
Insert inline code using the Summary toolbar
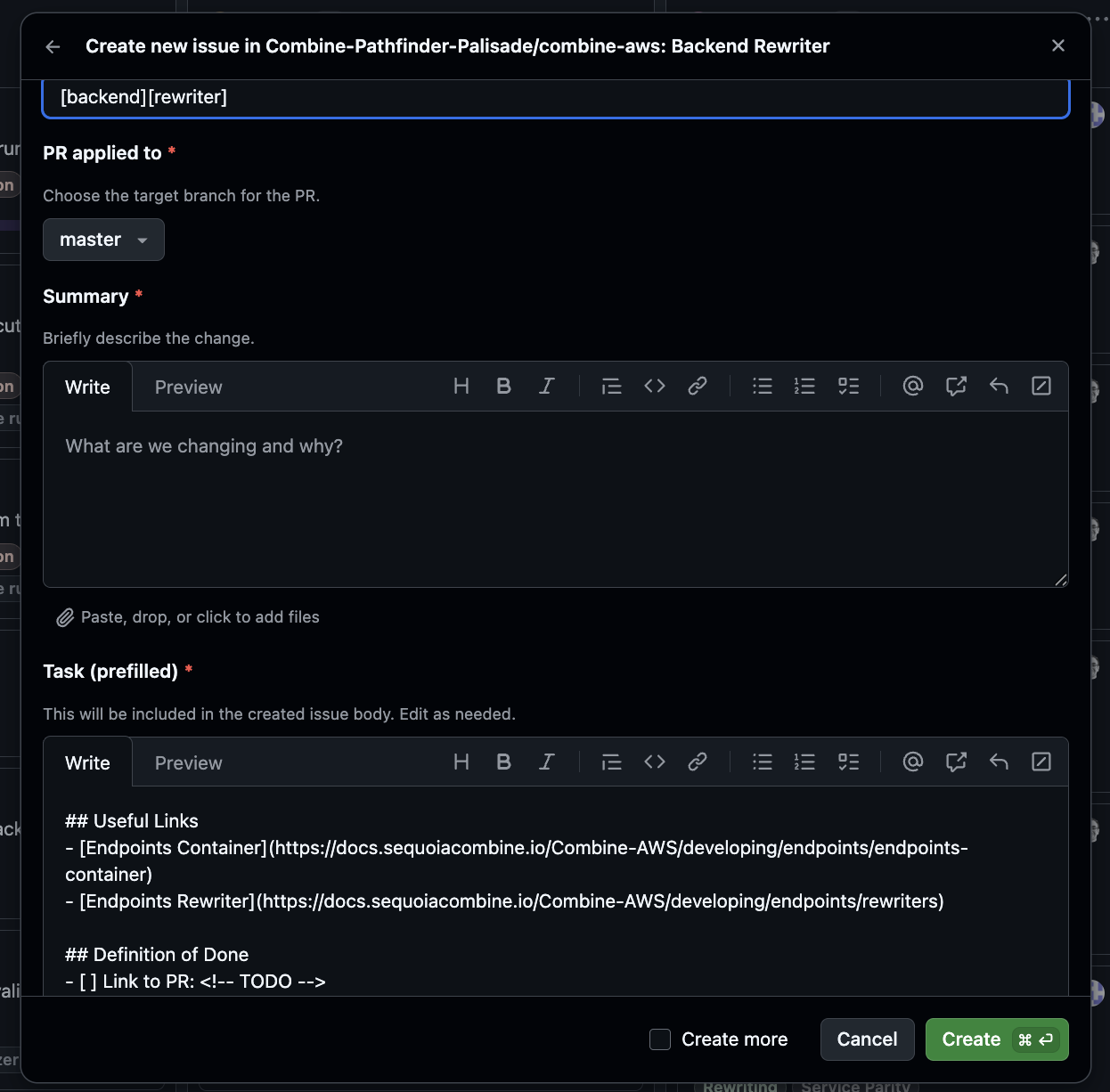coord(654,386)
